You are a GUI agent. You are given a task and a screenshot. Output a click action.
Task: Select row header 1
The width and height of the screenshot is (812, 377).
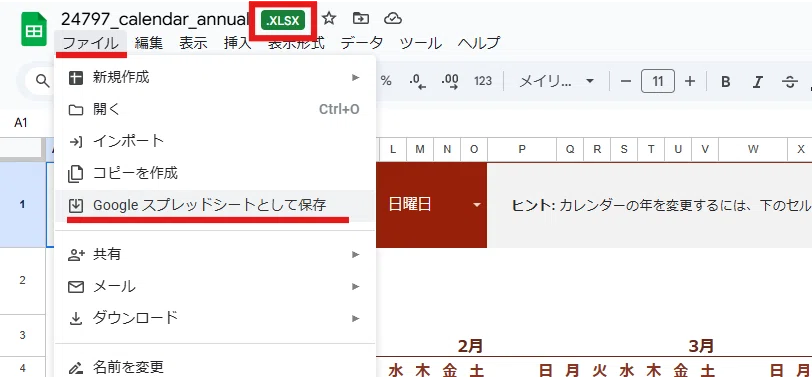pyautogui.click(x=22, y=205)
